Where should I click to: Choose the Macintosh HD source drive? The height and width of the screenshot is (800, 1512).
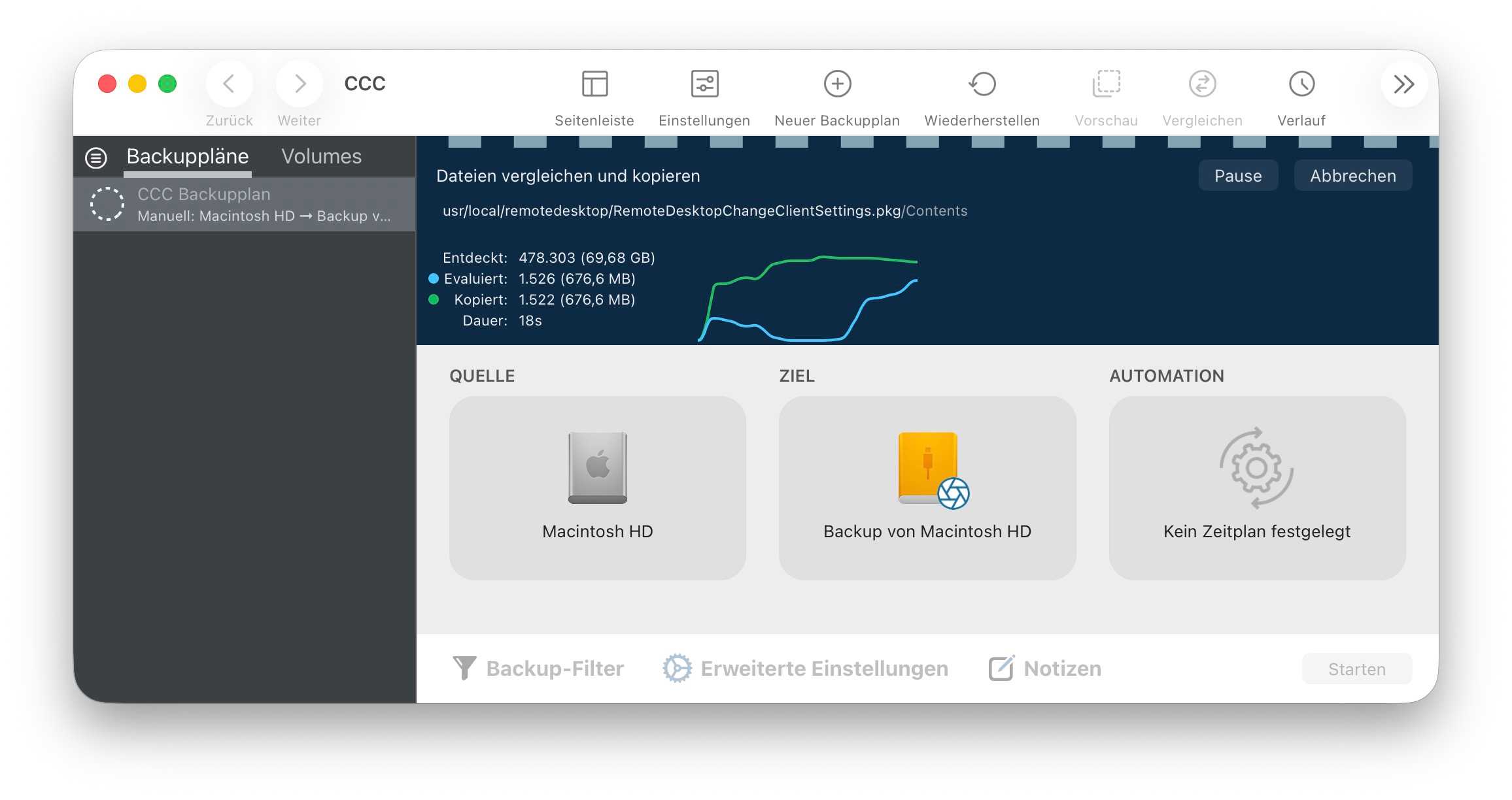598,488
